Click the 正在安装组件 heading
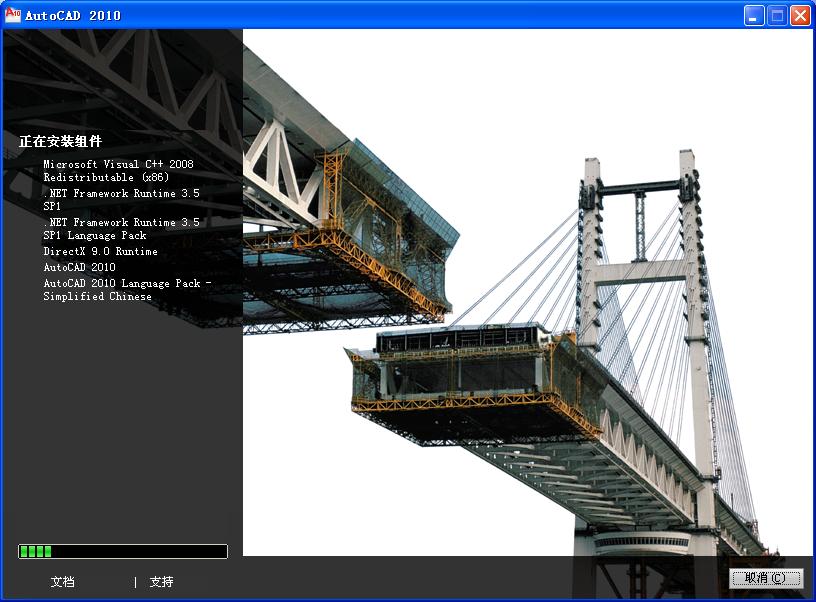Screen dimensions: 816x602 [x=60, y=141]
